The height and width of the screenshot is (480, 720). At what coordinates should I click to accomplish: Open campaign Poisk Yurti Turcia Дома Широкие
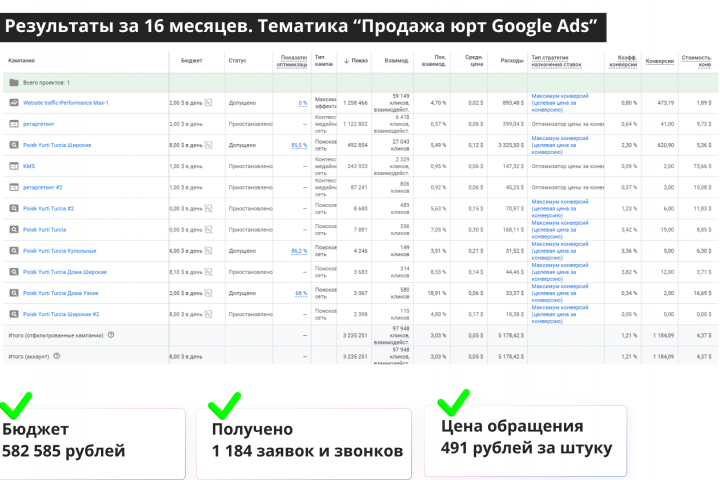[x=65, y=272]
